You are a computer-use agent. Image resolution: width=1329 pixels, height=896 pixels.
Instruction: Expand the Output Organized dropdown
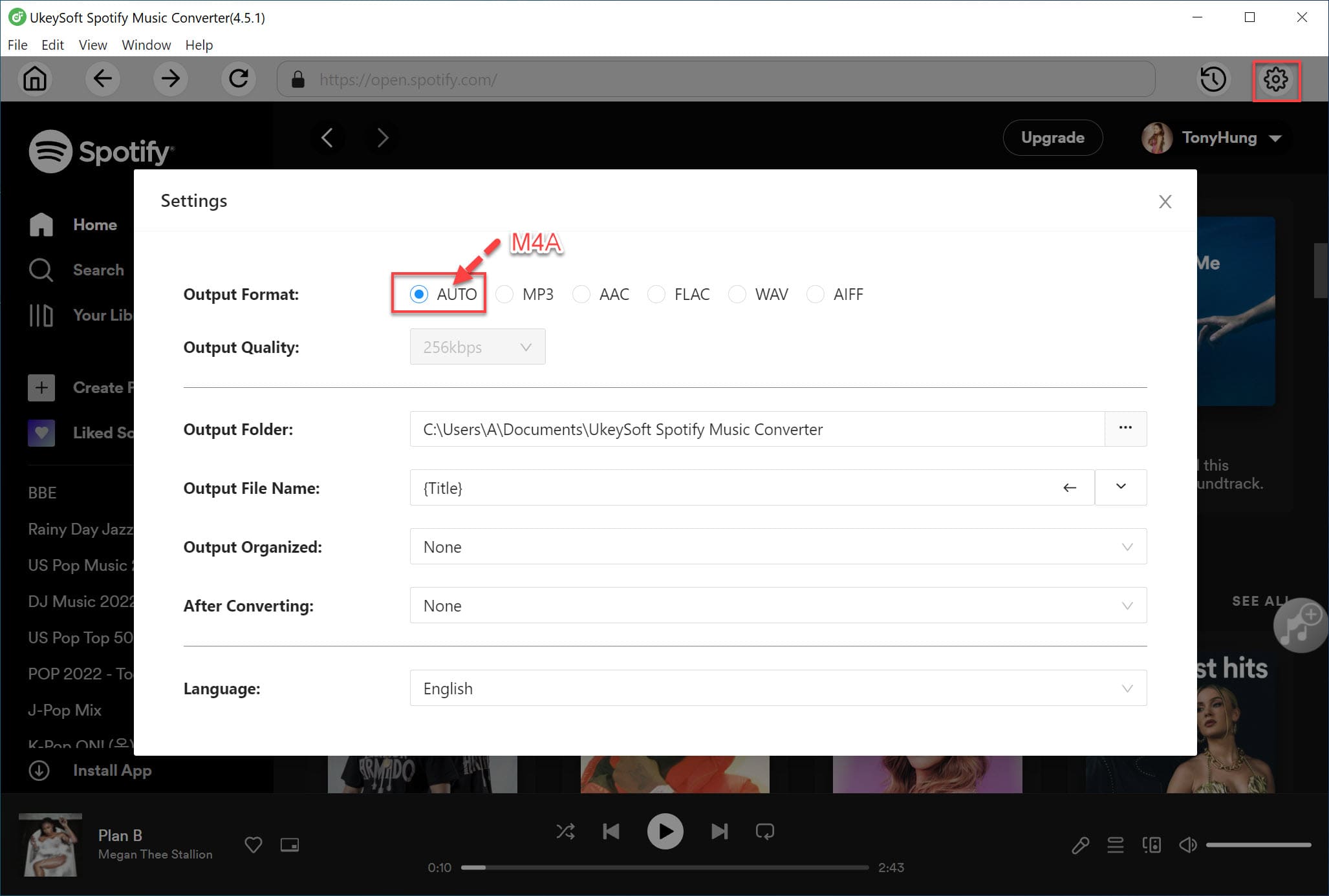click(1126, 546)
